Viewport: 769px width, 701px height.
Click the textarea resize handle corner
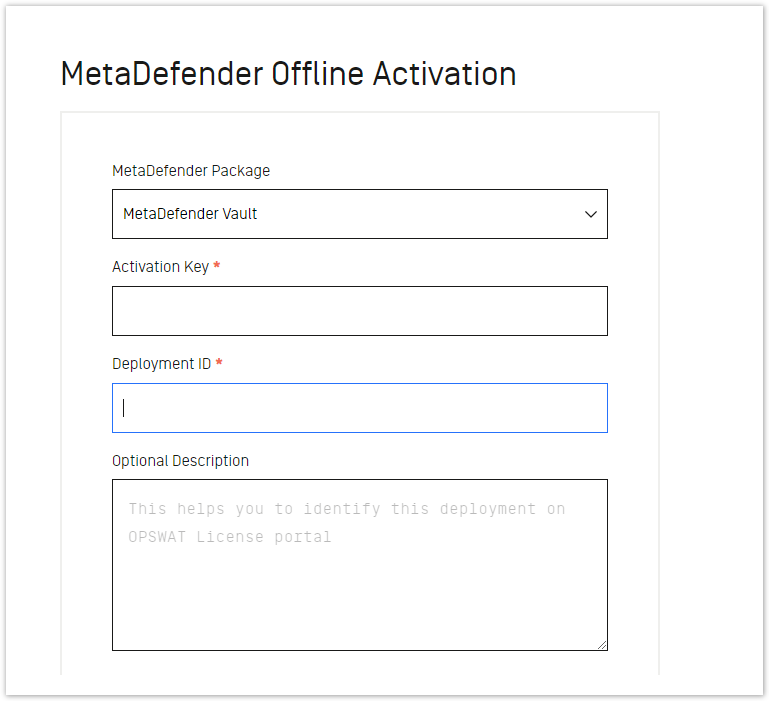602,645
